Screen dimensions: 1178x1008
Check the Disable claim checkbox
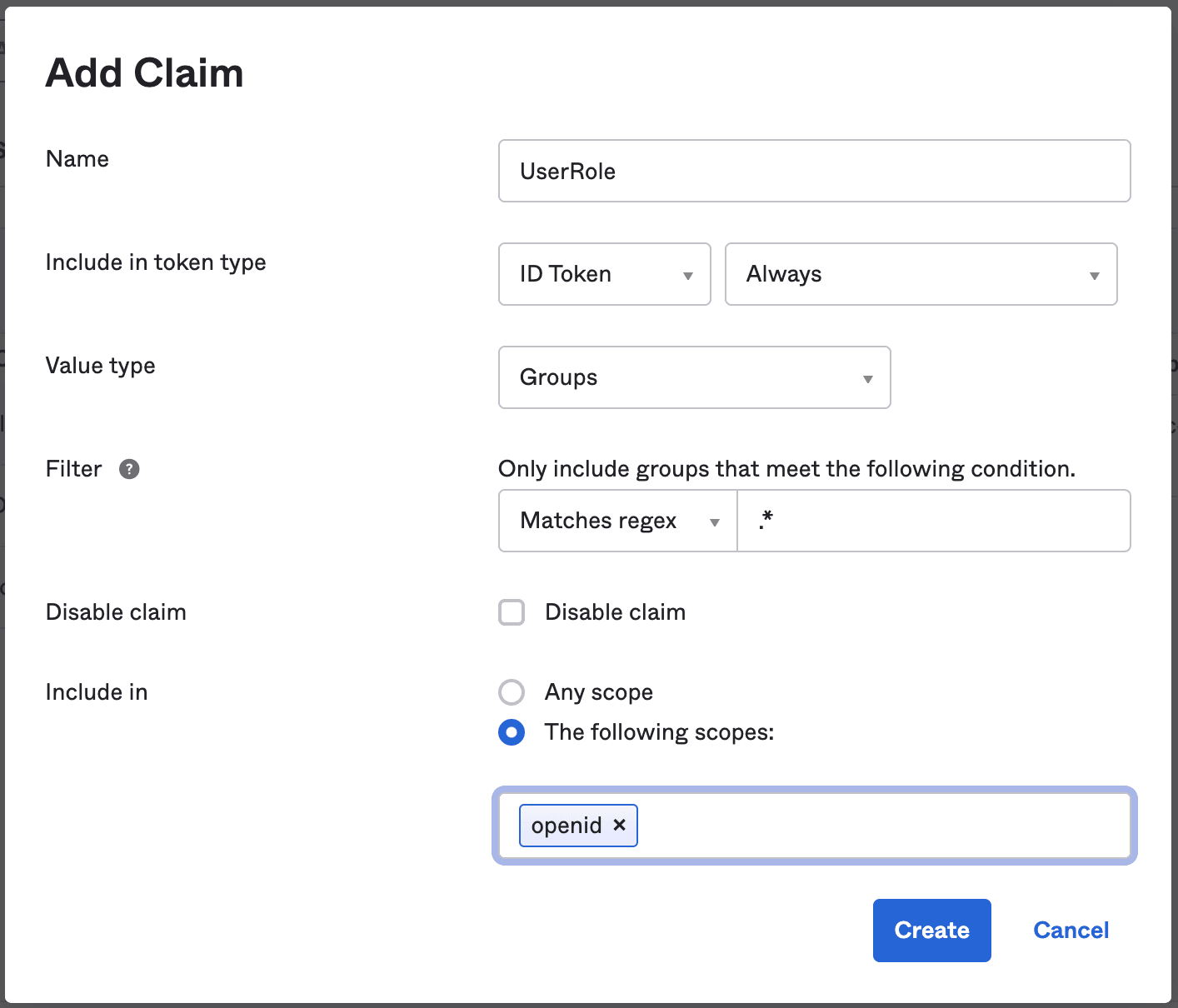tap(512, 612)
